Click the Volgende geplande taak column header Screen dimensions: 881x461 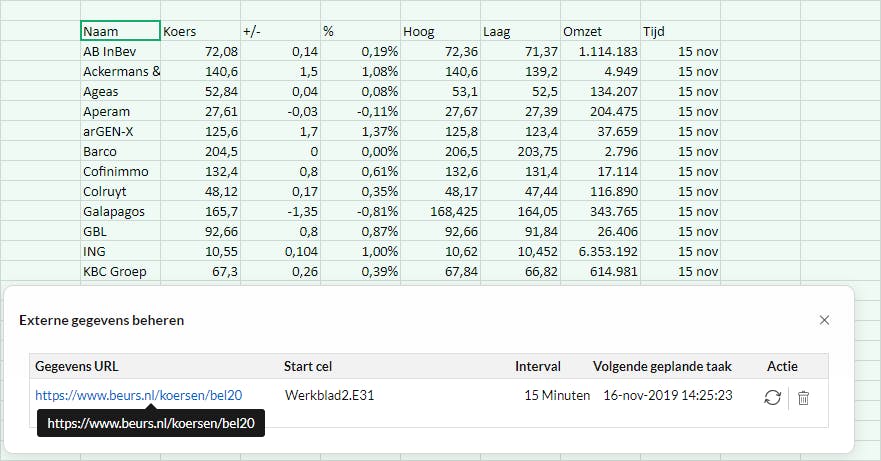667,366
